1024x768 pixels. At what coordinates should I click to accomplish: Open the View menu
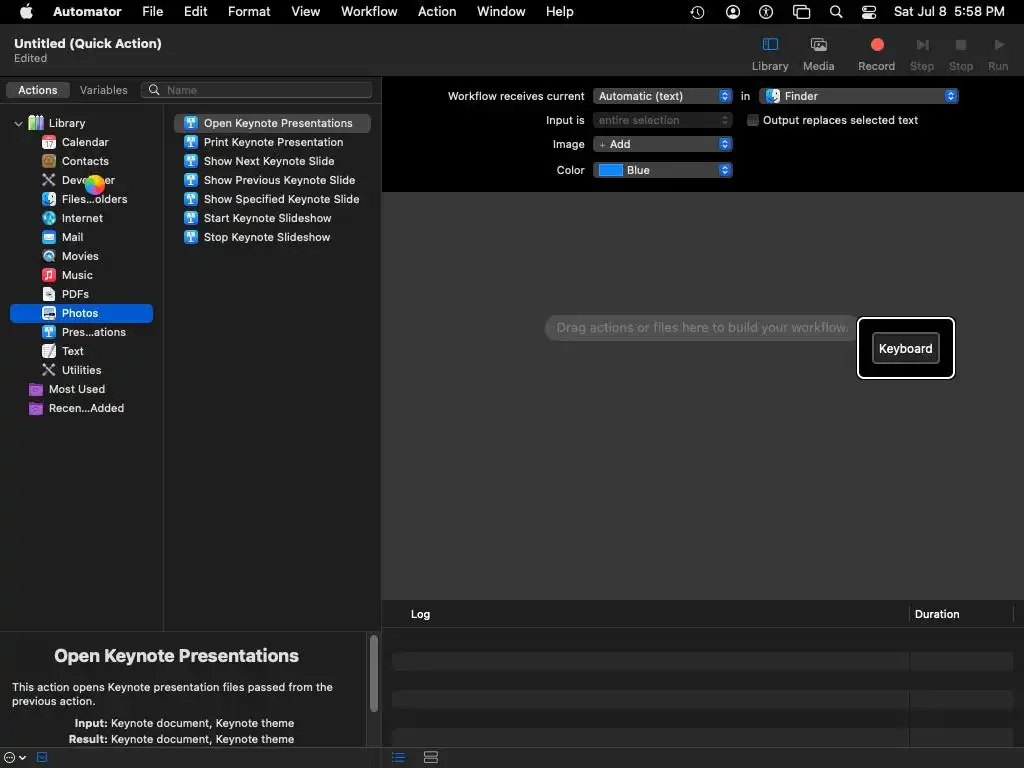tap(306, 12)
